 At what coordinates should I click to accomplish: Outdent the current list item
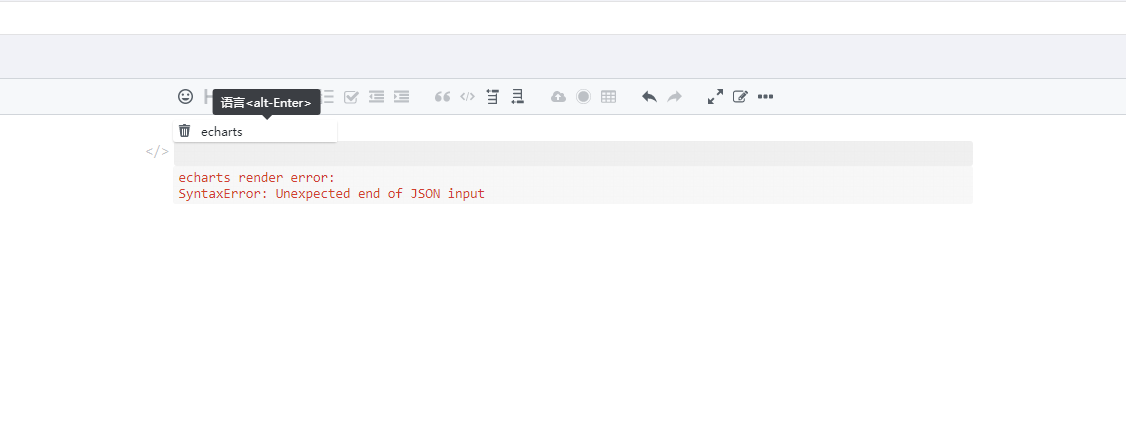coord(376,96)
